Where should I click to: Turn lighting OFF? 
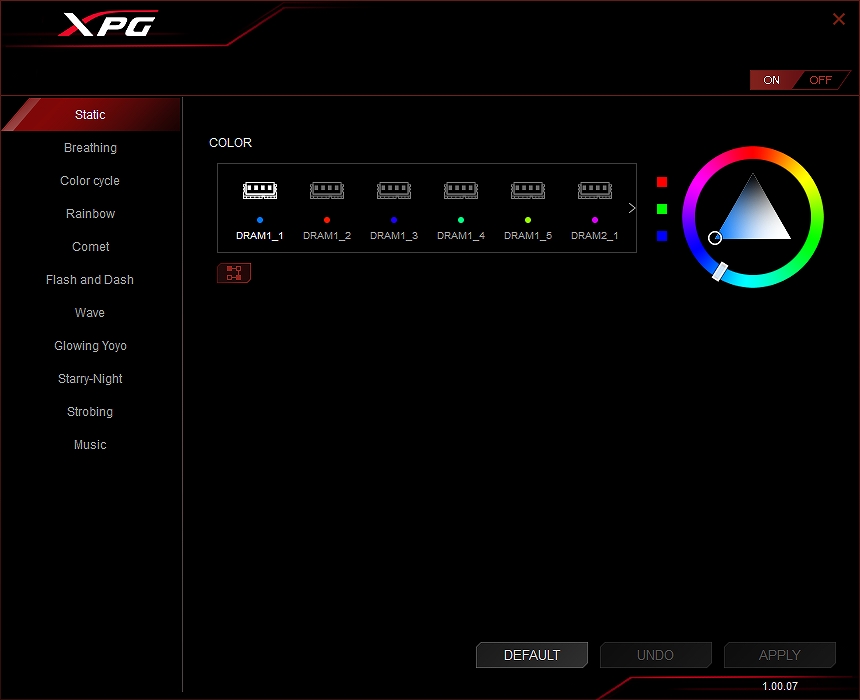point(821,80)
